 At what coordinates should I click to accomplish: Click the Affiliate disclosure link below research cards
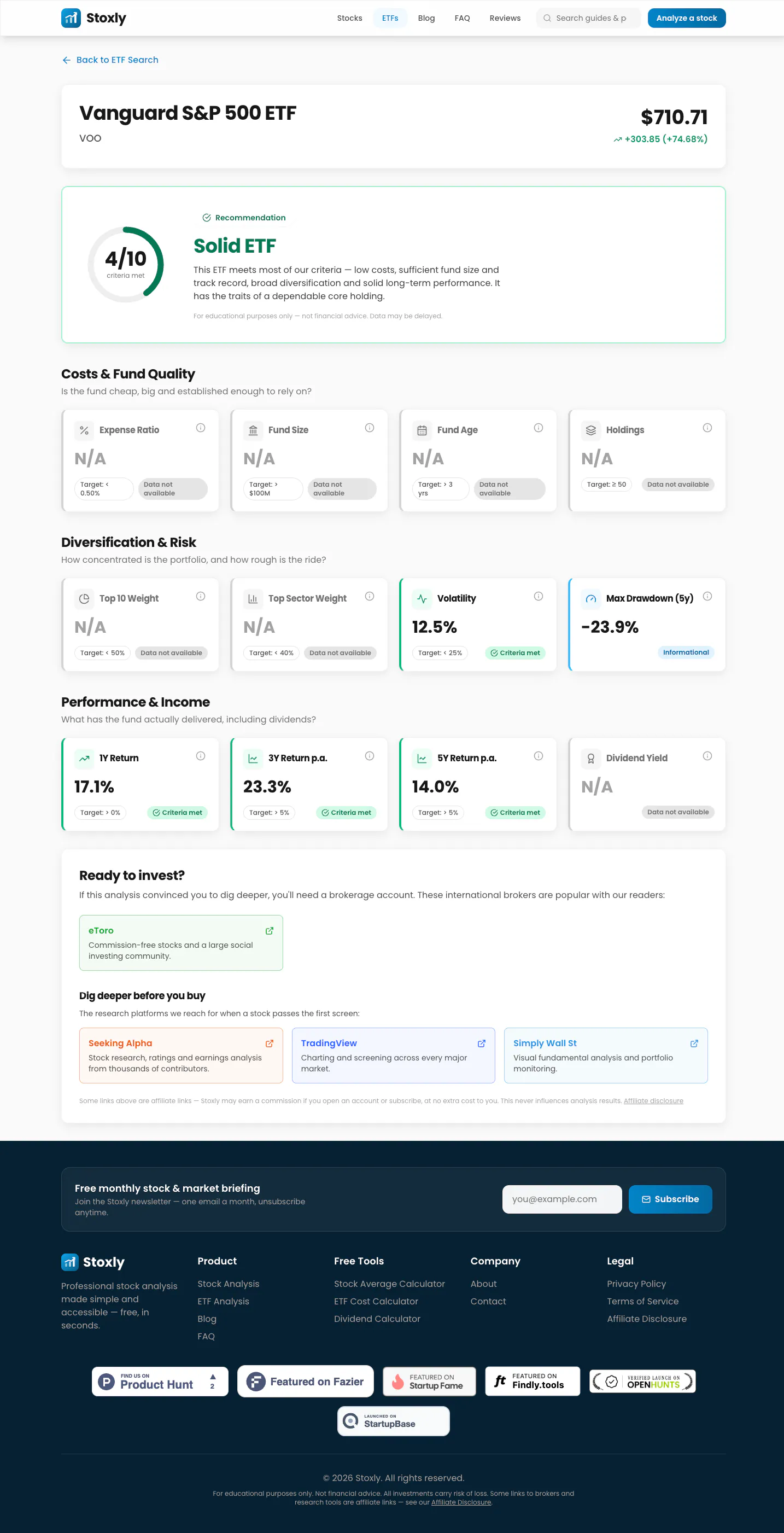point(653,1101)
